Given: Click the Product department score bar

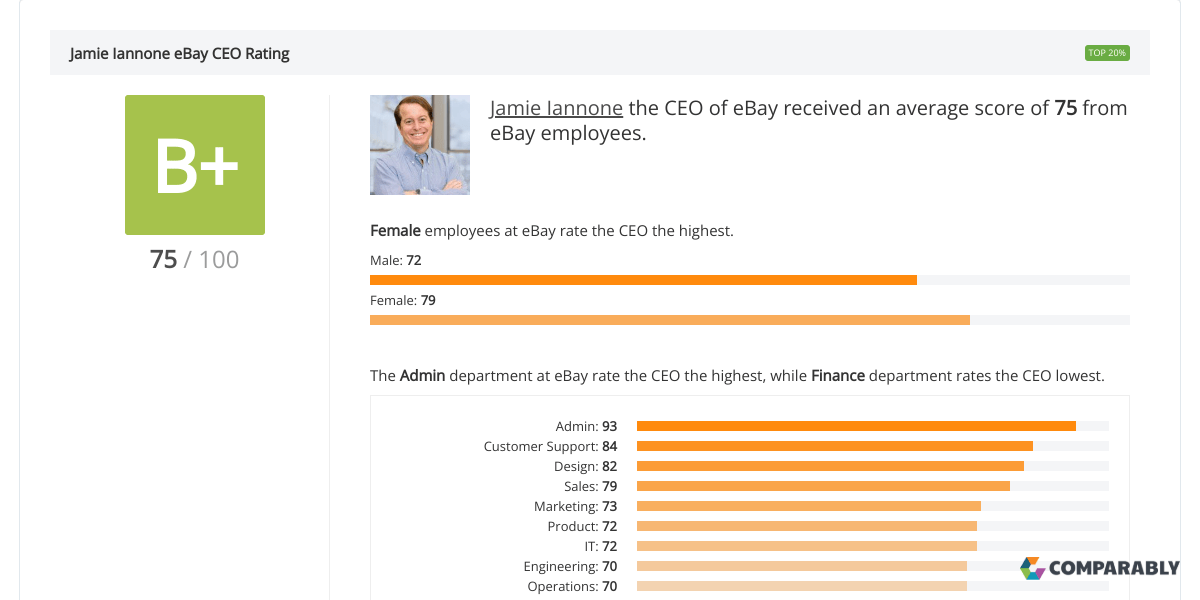Looking at the screenshot, I should click(806, 526).
